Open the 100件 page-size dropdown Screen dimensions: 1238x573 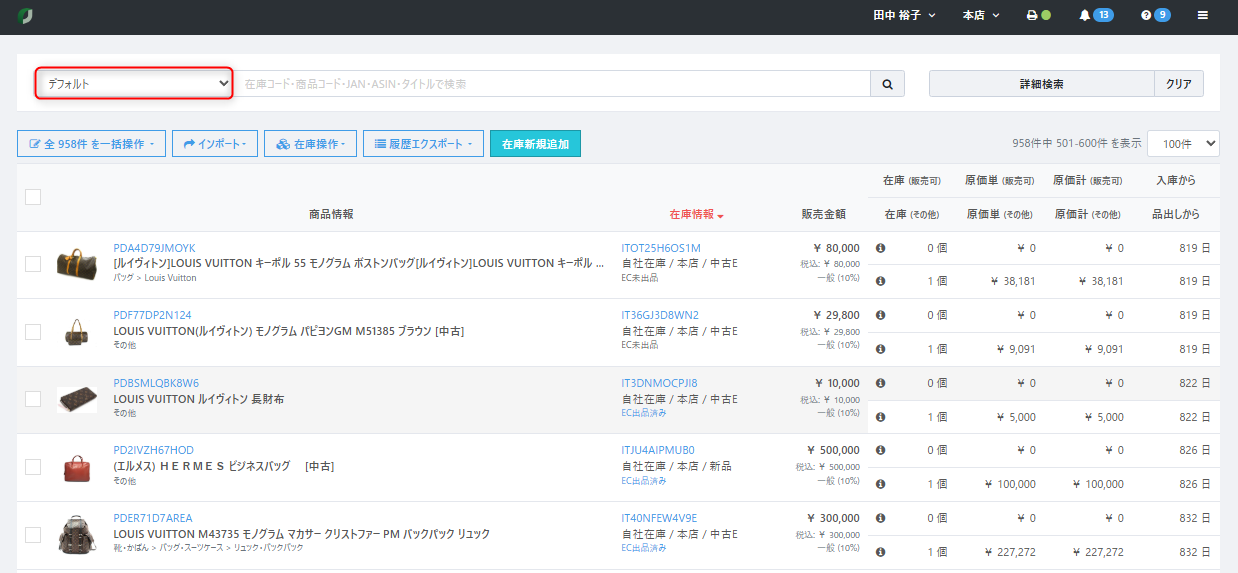[x=1183, y=144]
